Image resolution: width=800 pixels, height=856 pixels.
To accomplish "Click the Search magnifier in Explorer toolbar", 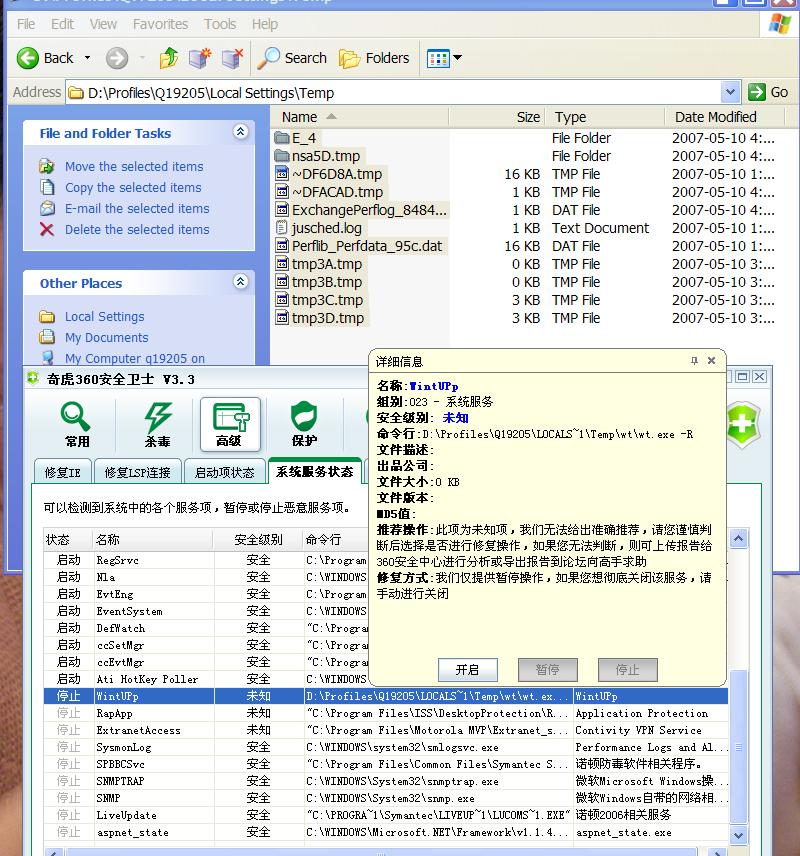I will click(x=269, y=58).
